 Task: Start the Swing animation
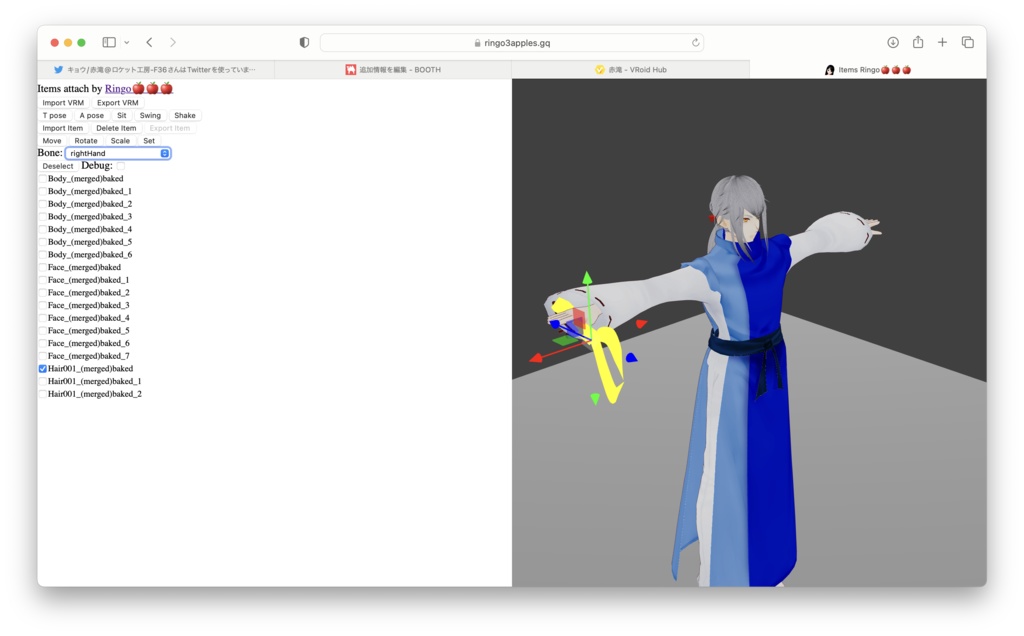pos(150,115)
